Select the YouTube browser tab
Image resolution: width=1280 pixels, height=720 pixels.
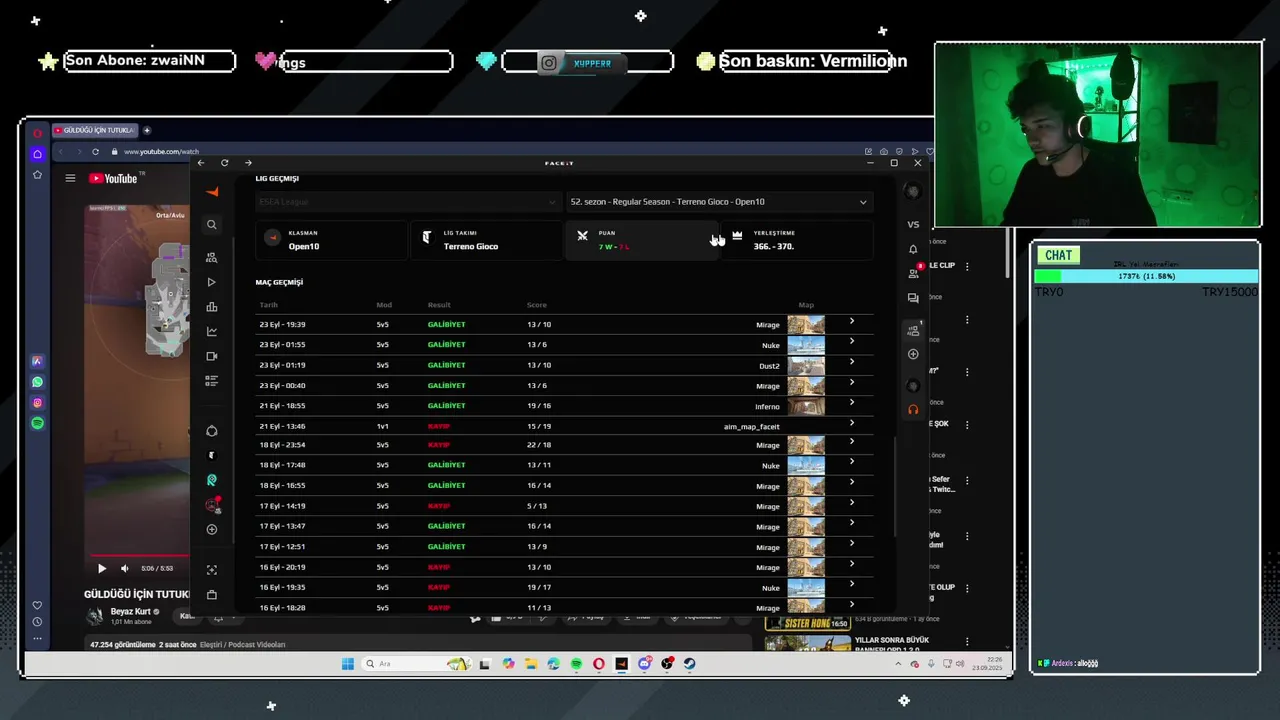(94, 130)
